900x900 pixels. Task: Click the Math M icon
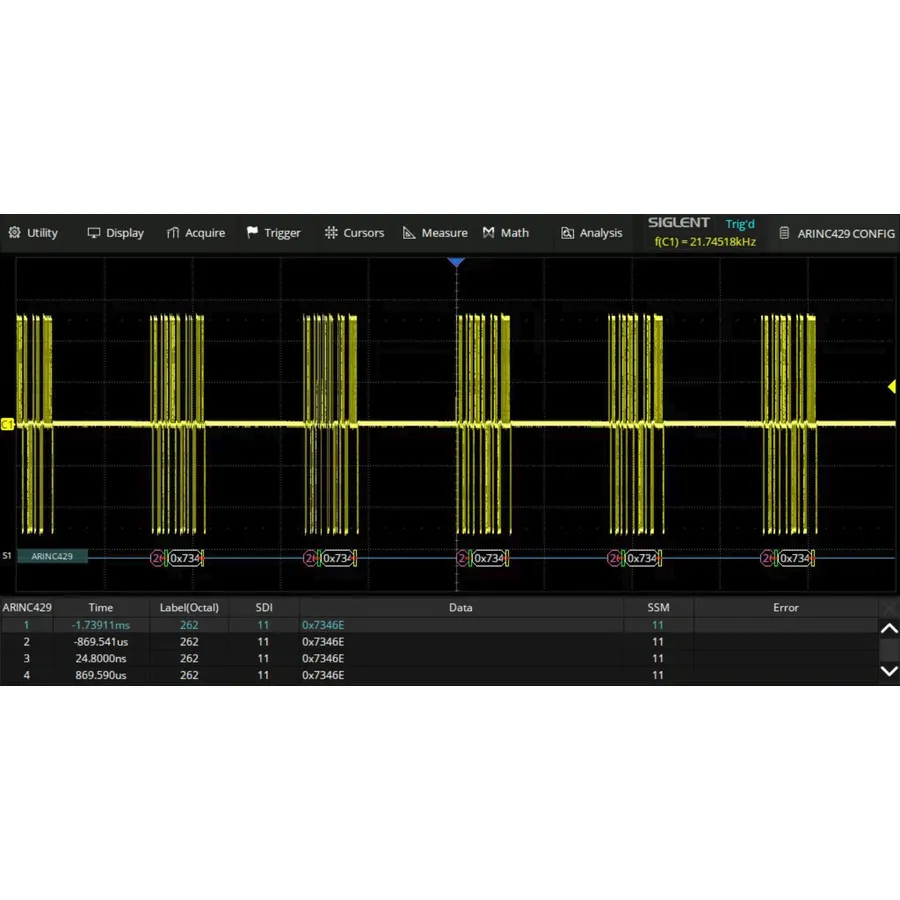pos(487,232)
